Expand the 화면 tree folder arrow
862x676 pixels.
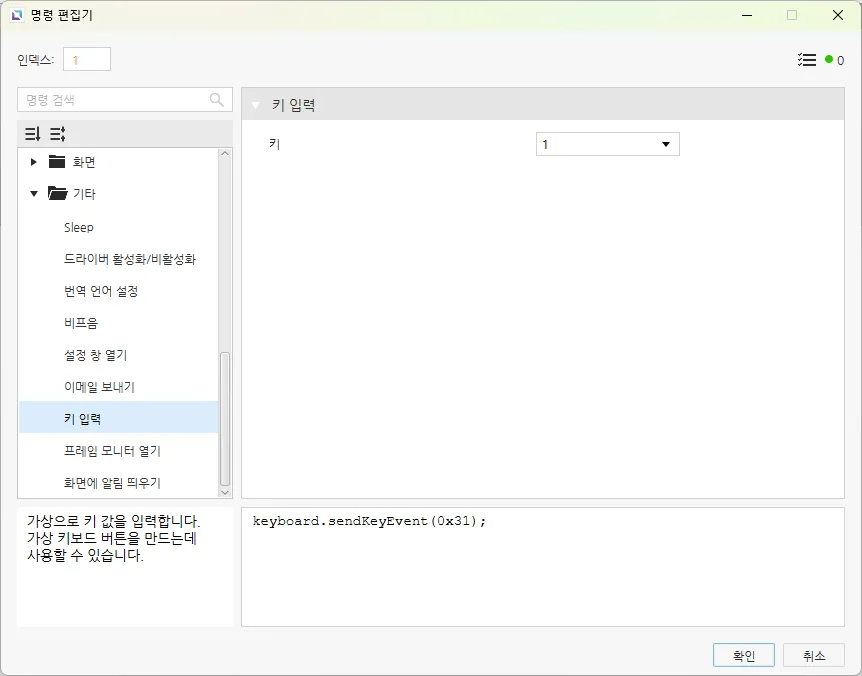click(34, 162)
